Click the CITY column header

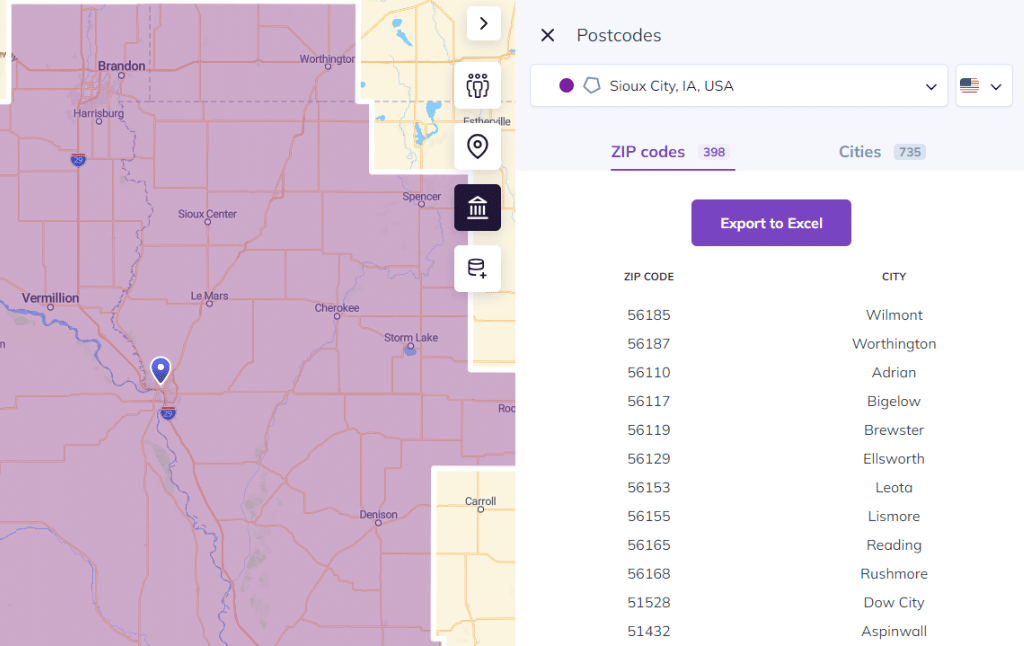pyautogui.click(x=894, y=277)
